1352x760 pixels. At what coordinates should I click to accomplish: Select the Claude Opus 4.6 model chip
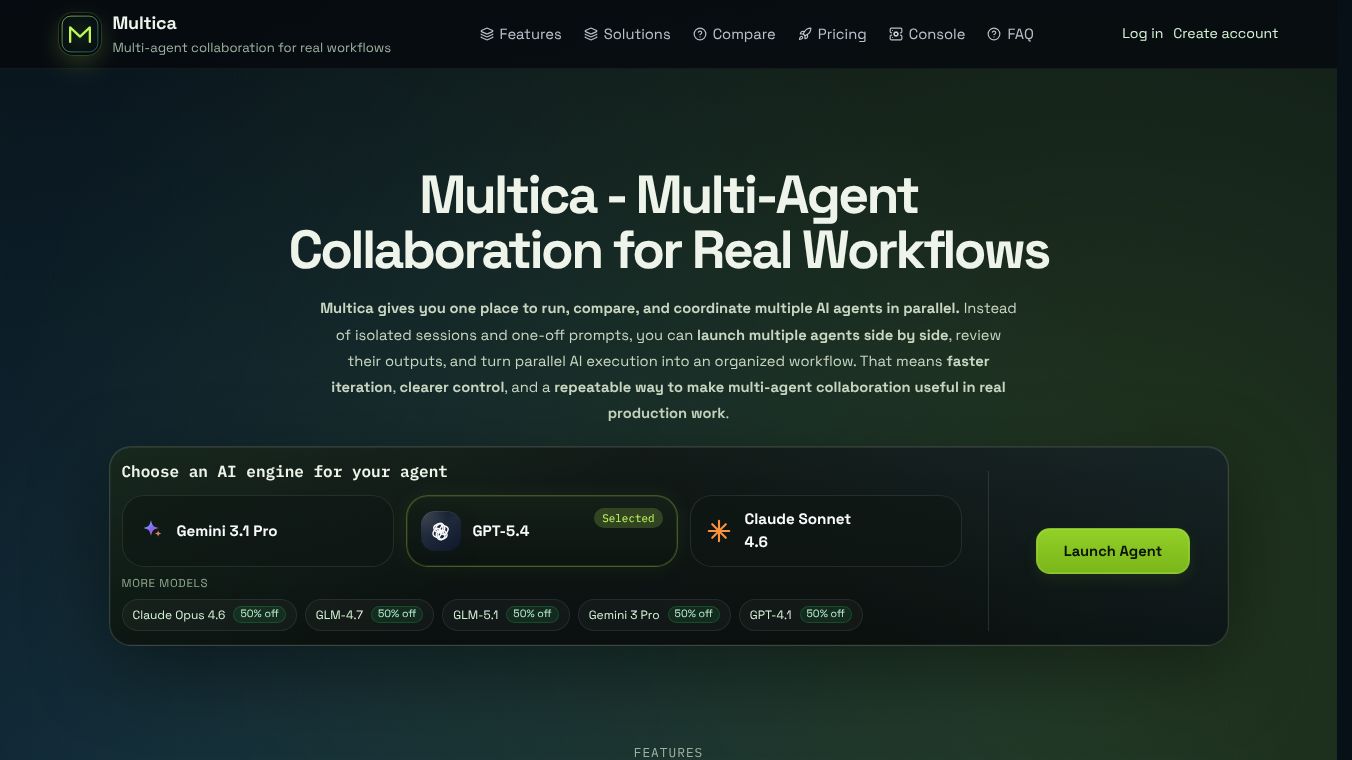coord(209,615)
